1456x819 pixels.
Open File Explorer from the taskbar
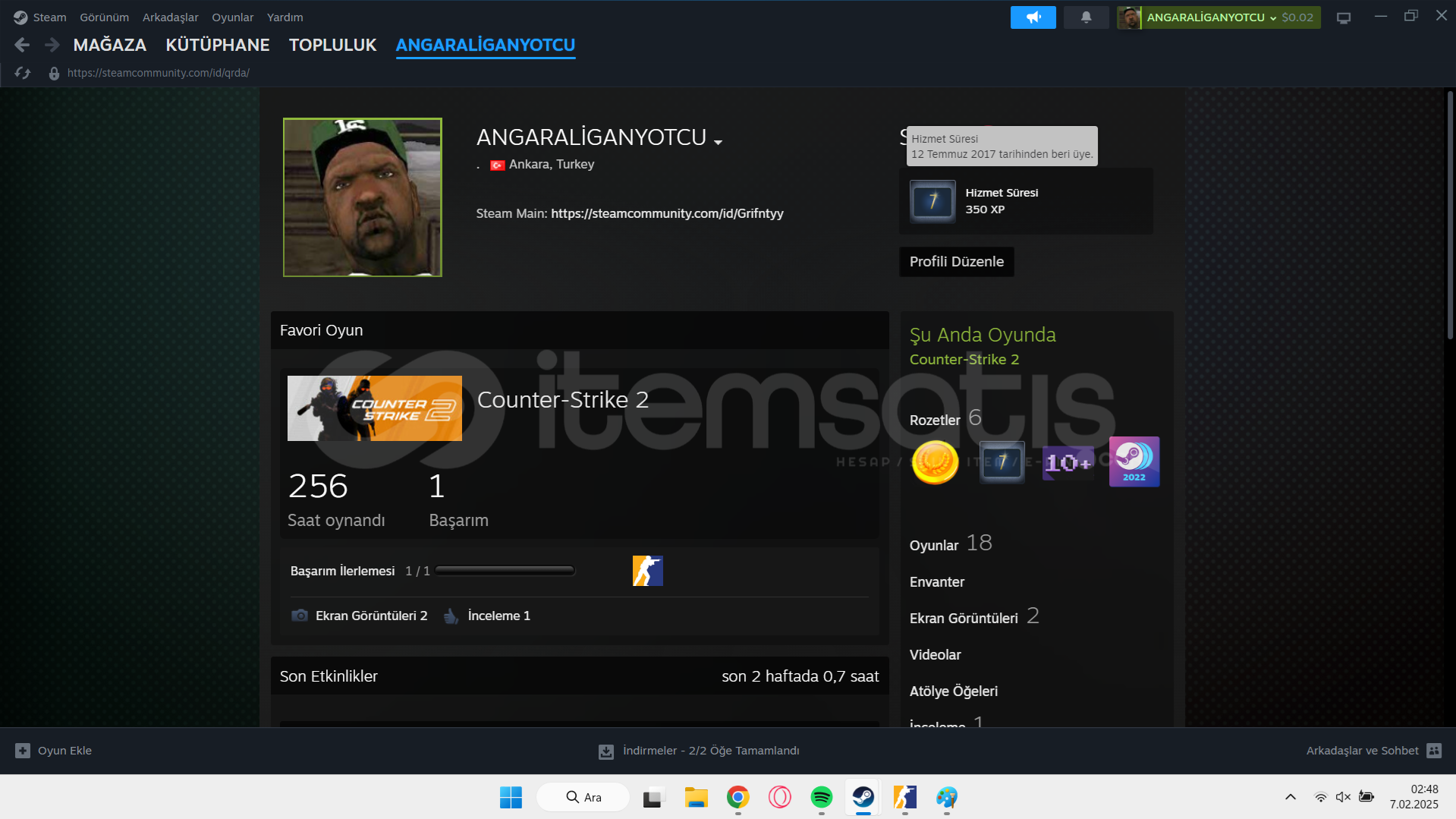(696, 798)
